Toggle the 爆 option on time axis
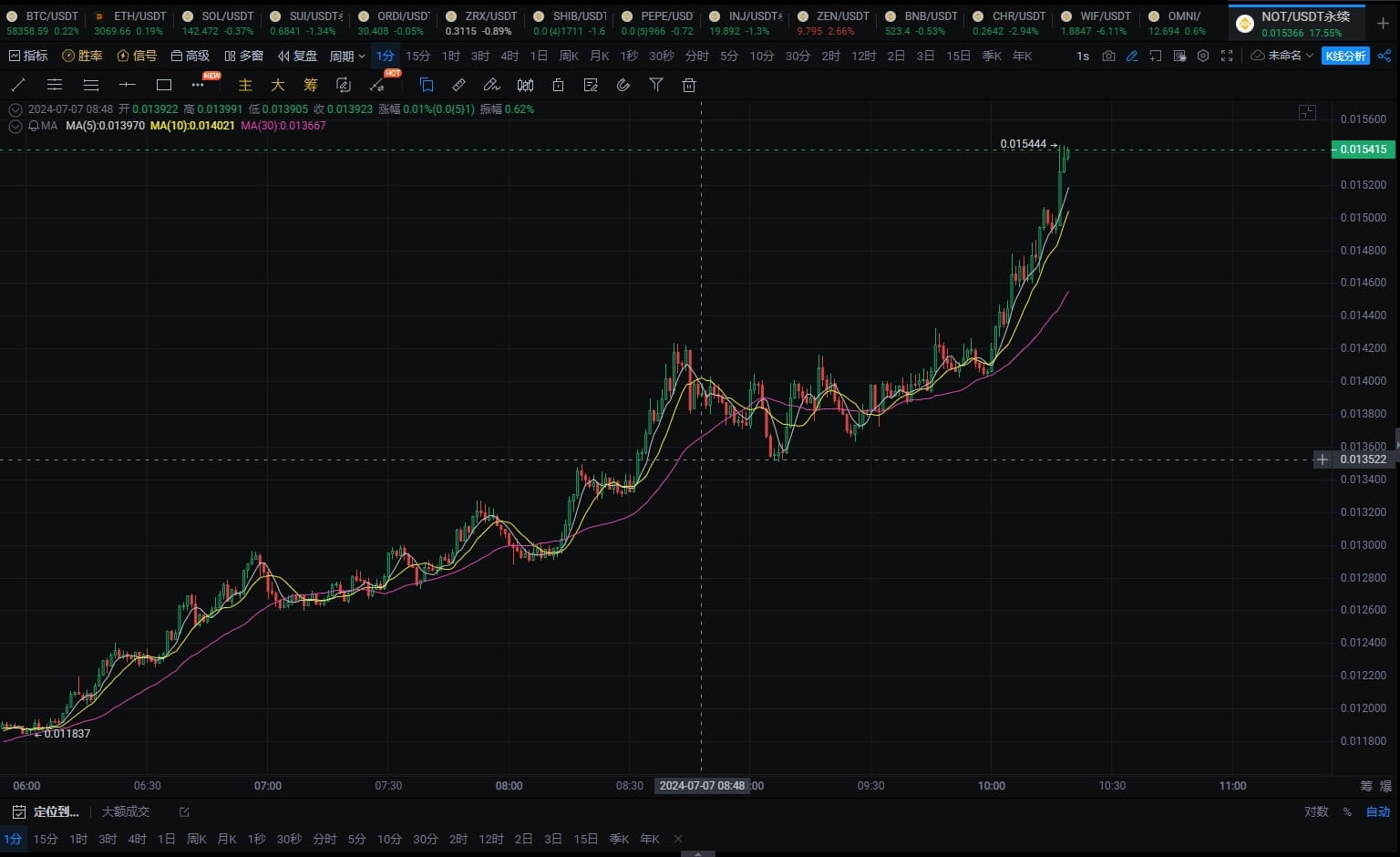Viewport: 1400px width, 857px height. coord(1385,786)
